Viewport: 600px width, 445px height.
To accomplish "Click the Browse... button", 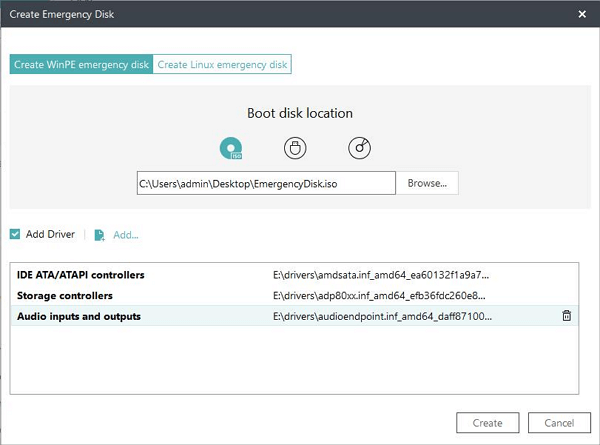I will [427, 183].
